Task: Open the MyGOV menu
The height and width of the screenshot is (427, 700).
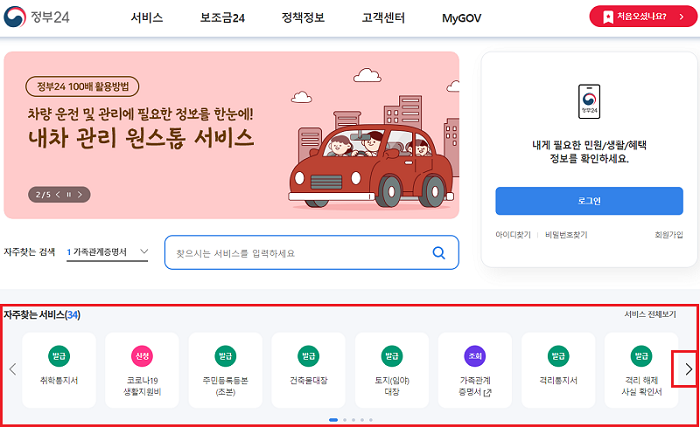Action: pos(462,18)
